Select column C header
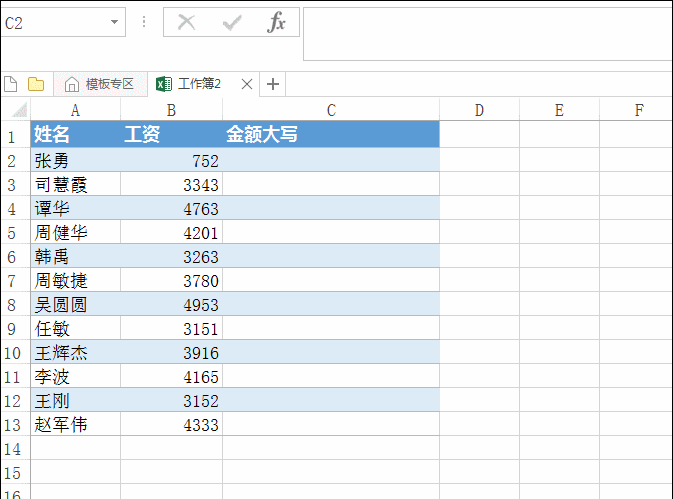 [x=331, y=110]
